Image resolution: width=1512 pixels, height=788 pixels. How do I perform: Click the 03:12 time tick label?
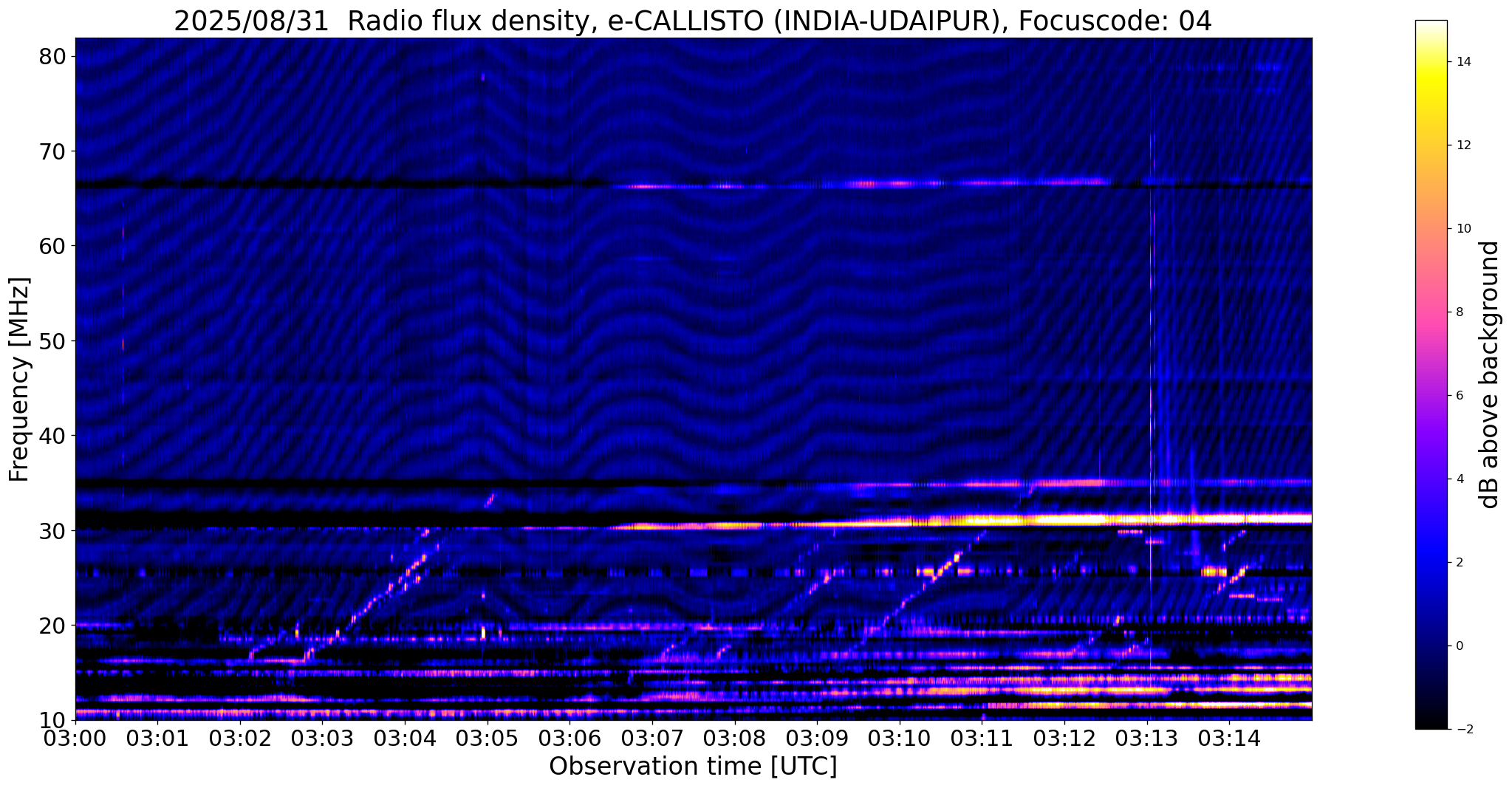pyautogui.click(x=1065, y=738)
